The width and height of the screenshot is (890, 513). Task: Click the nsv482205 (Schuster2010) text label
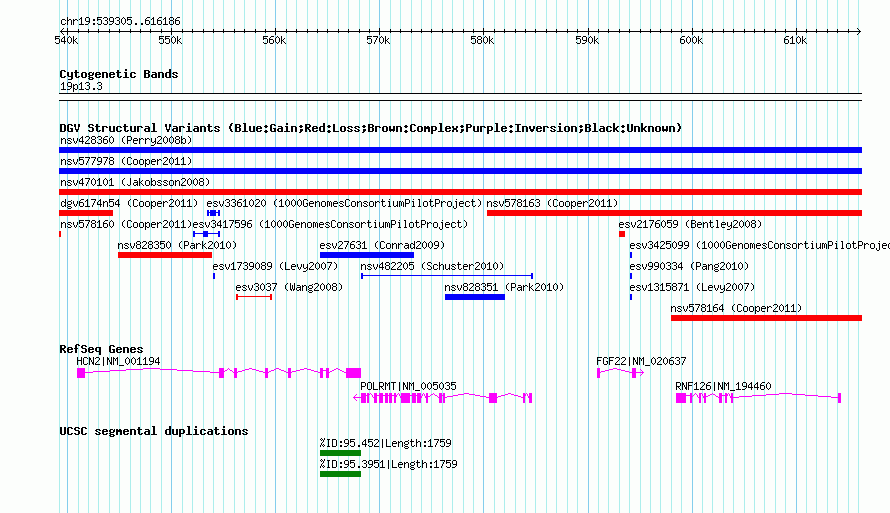(x=432, y=266)
